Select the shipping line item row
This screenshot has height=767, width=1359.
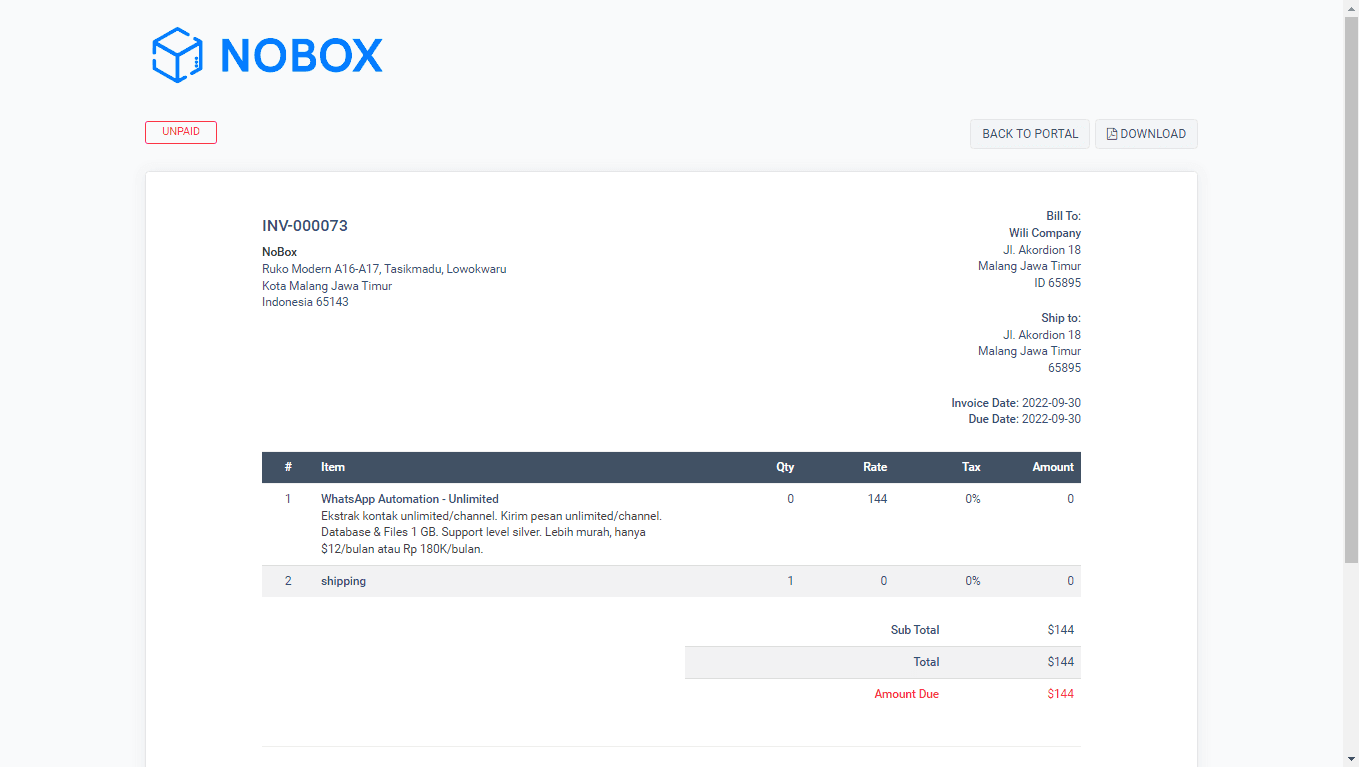pyautogui.click(x=343, y=581)
